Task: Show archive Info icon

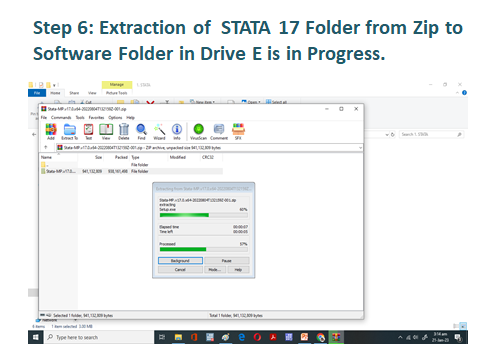Action: point(177,131)
